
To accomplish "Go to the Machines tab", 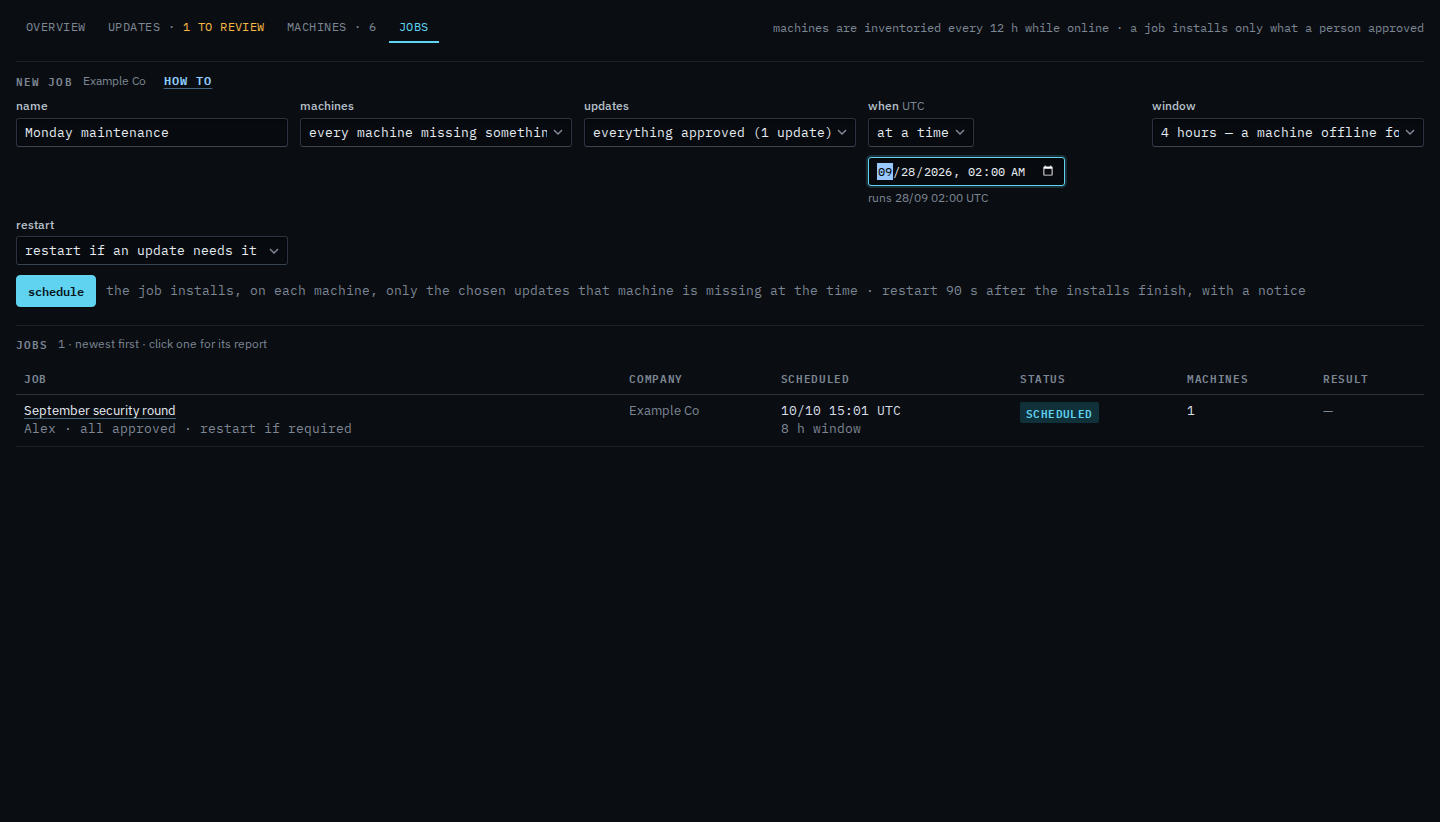I will (332, 27).
